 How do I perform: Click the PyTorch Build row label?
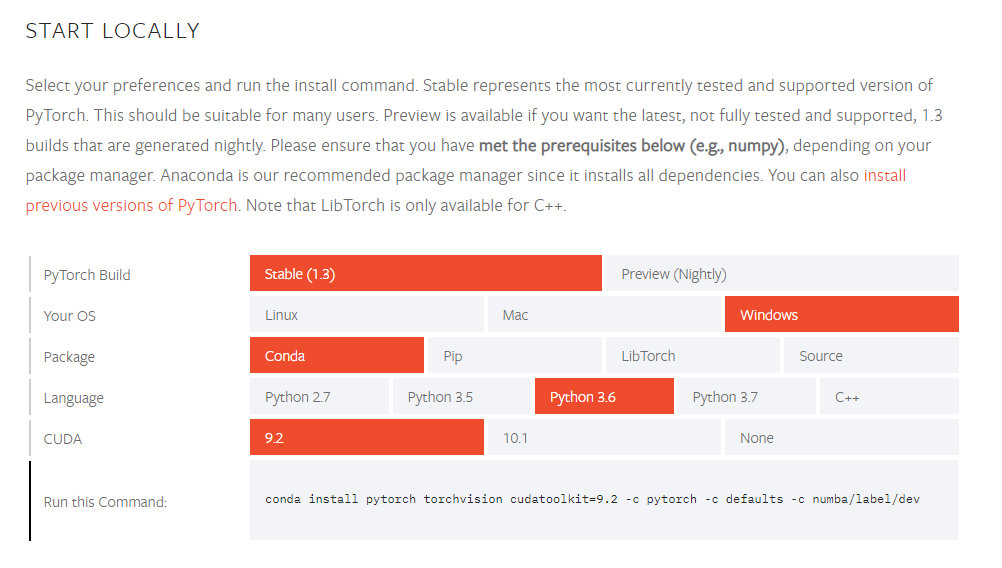pos(87,275)
